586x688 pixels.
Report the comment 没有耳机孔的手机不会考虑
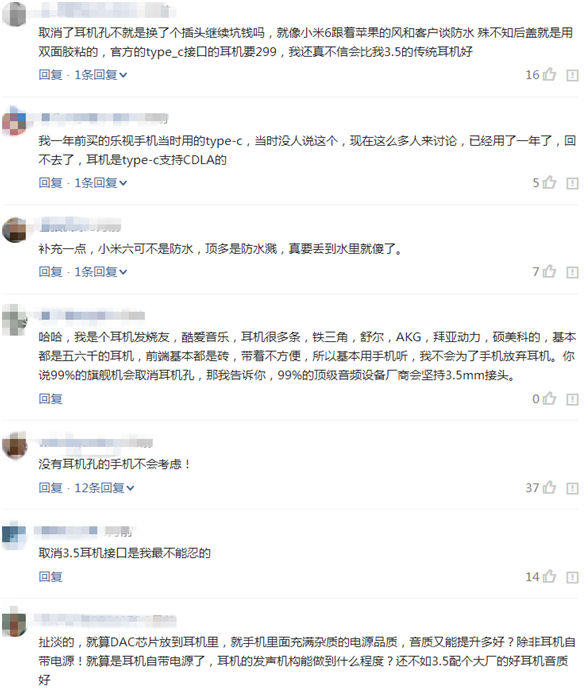click(x=572, y=488)
